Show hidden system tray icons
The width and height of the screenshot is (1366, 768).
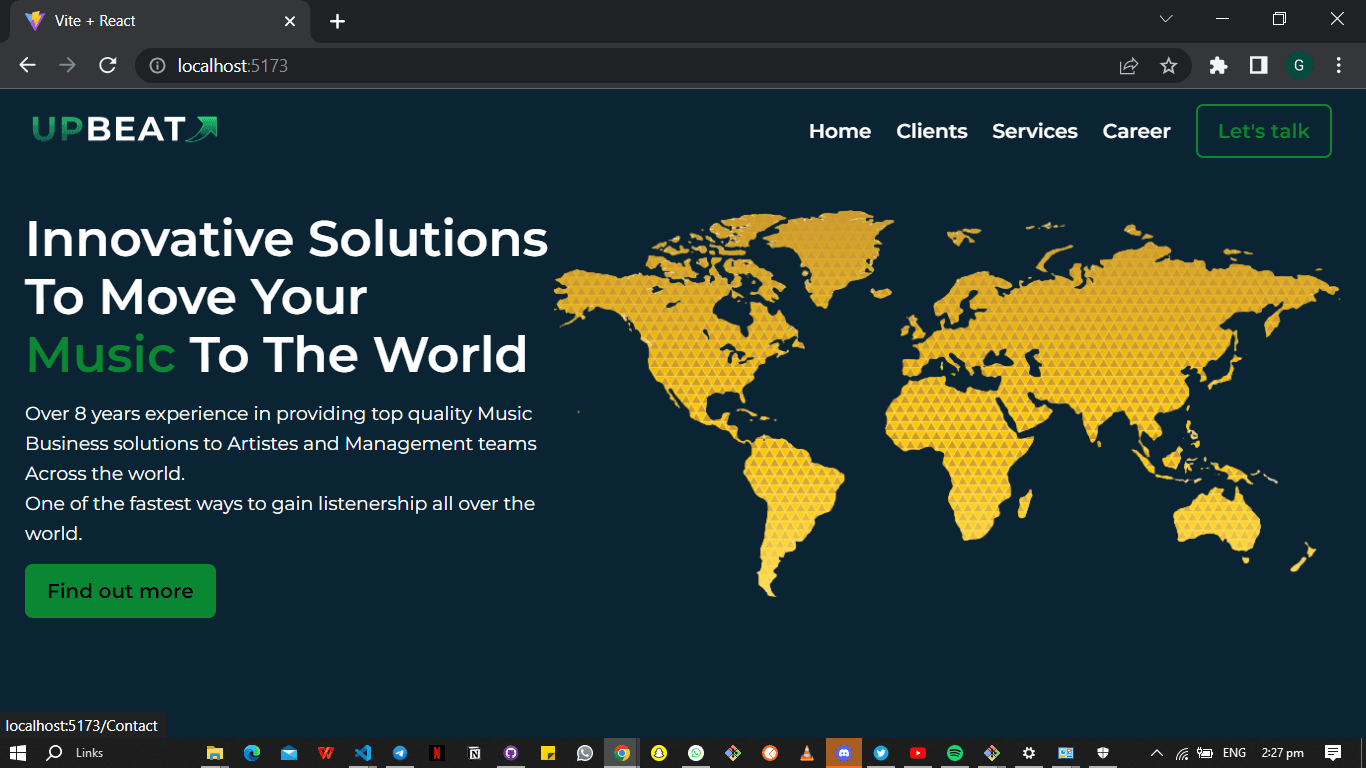(x=1157, y=753)
